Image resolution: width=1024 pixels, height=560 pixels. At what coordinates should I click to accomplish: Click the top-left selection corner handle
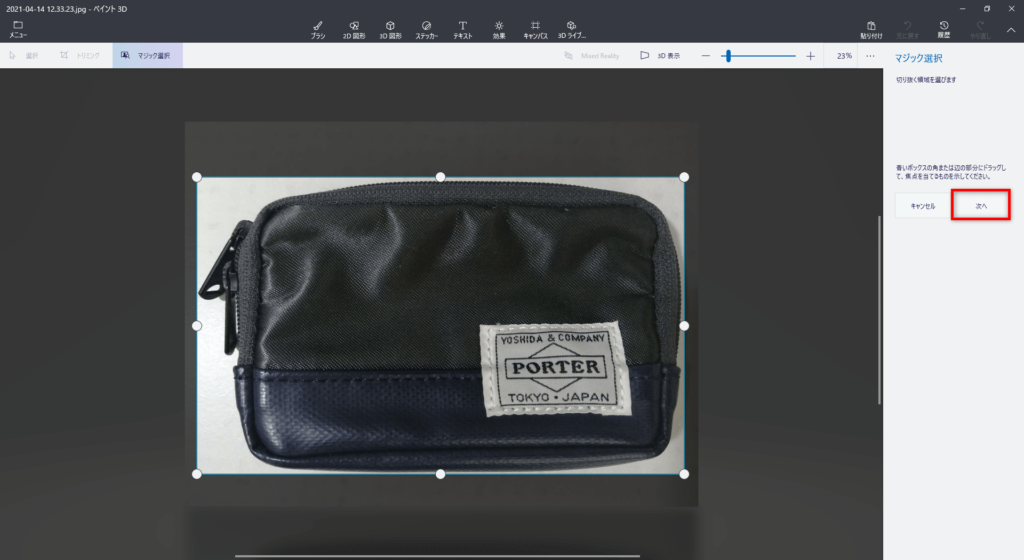[197, 177]
